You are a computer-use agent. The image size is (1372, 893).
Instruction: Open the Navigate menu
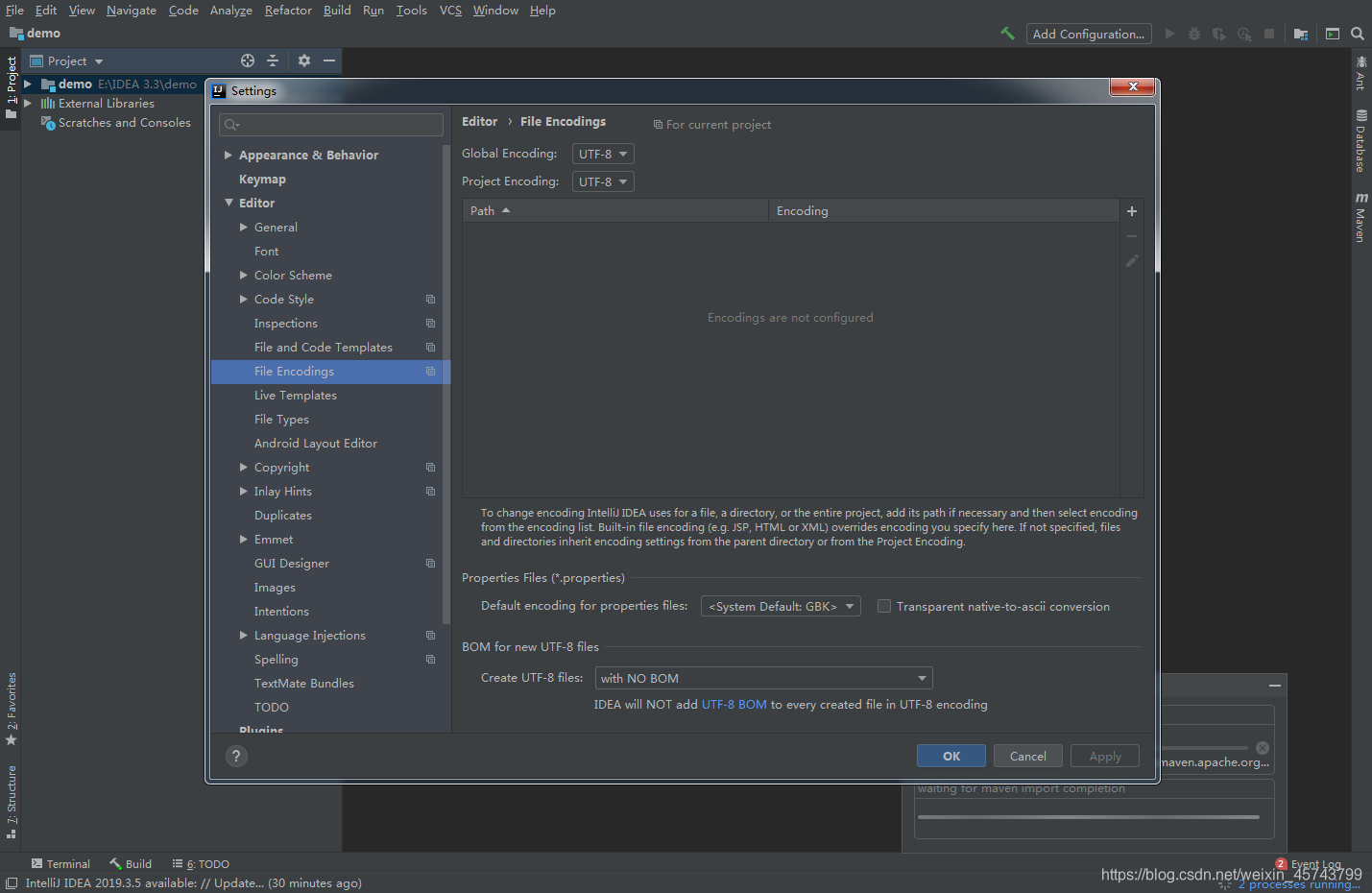point(132,10)
